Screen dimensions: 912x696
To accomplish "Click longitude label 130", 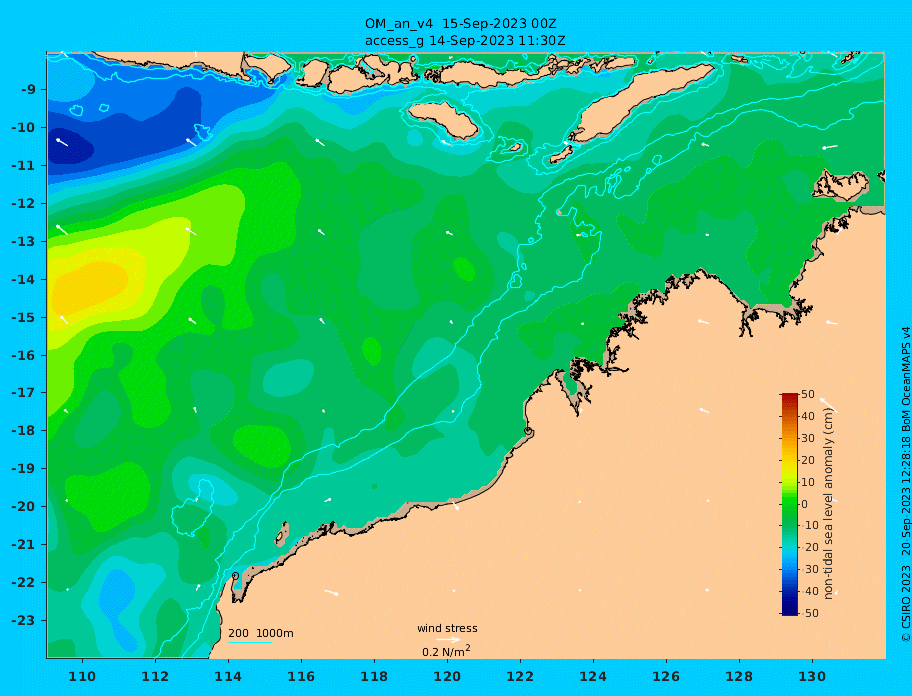I will 812,676.
